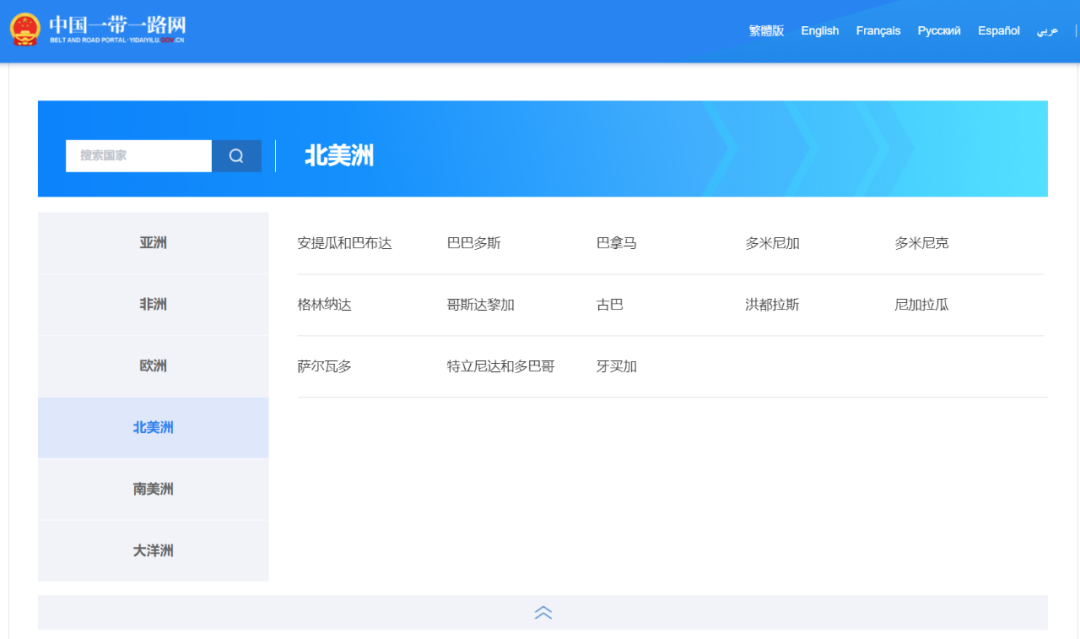Image resolution: width=1080 pixels, height=639 pixels.
Task: Click the 中国一带一路网 site title
Action: pos(117,22)
